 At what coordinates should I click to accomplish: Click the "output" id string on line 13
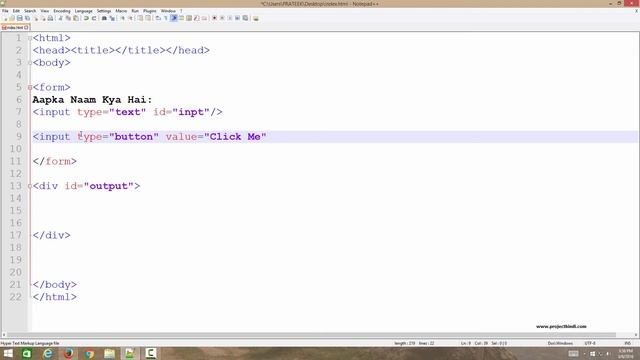point(109,186)
